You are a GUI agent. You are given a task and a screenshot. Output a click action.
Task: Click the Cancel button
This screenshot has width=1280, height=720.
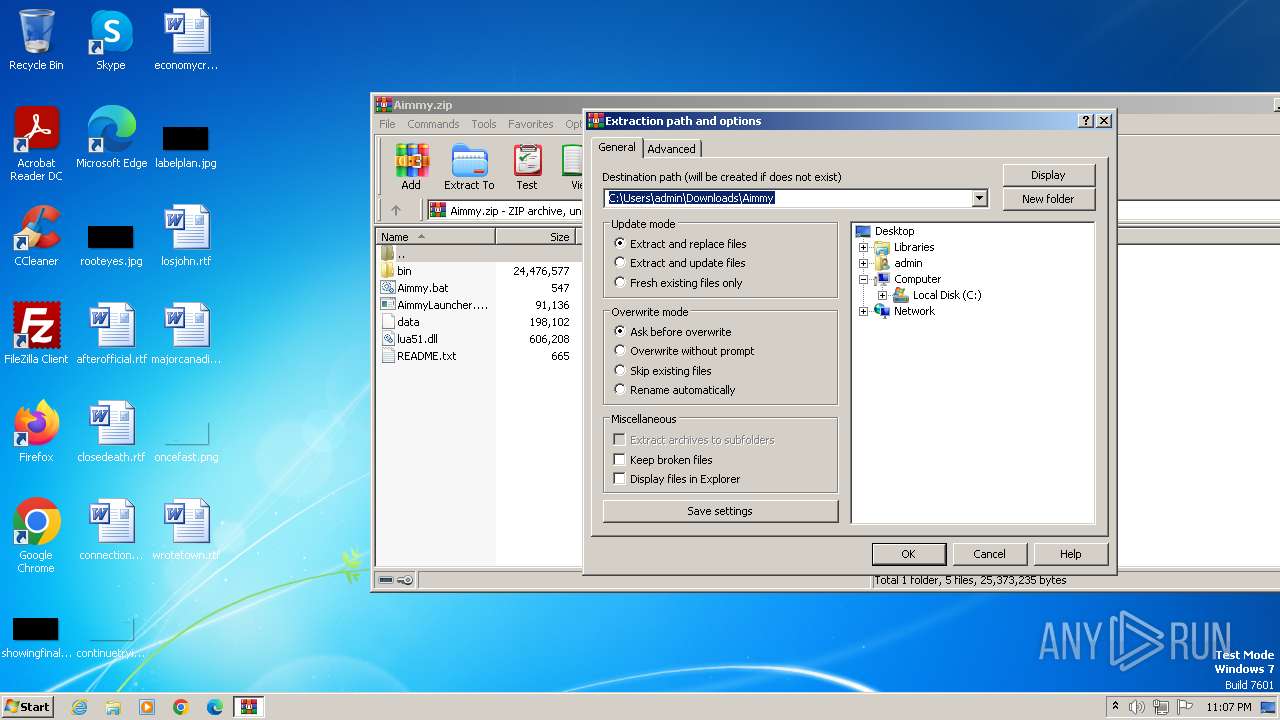point(989,554)
